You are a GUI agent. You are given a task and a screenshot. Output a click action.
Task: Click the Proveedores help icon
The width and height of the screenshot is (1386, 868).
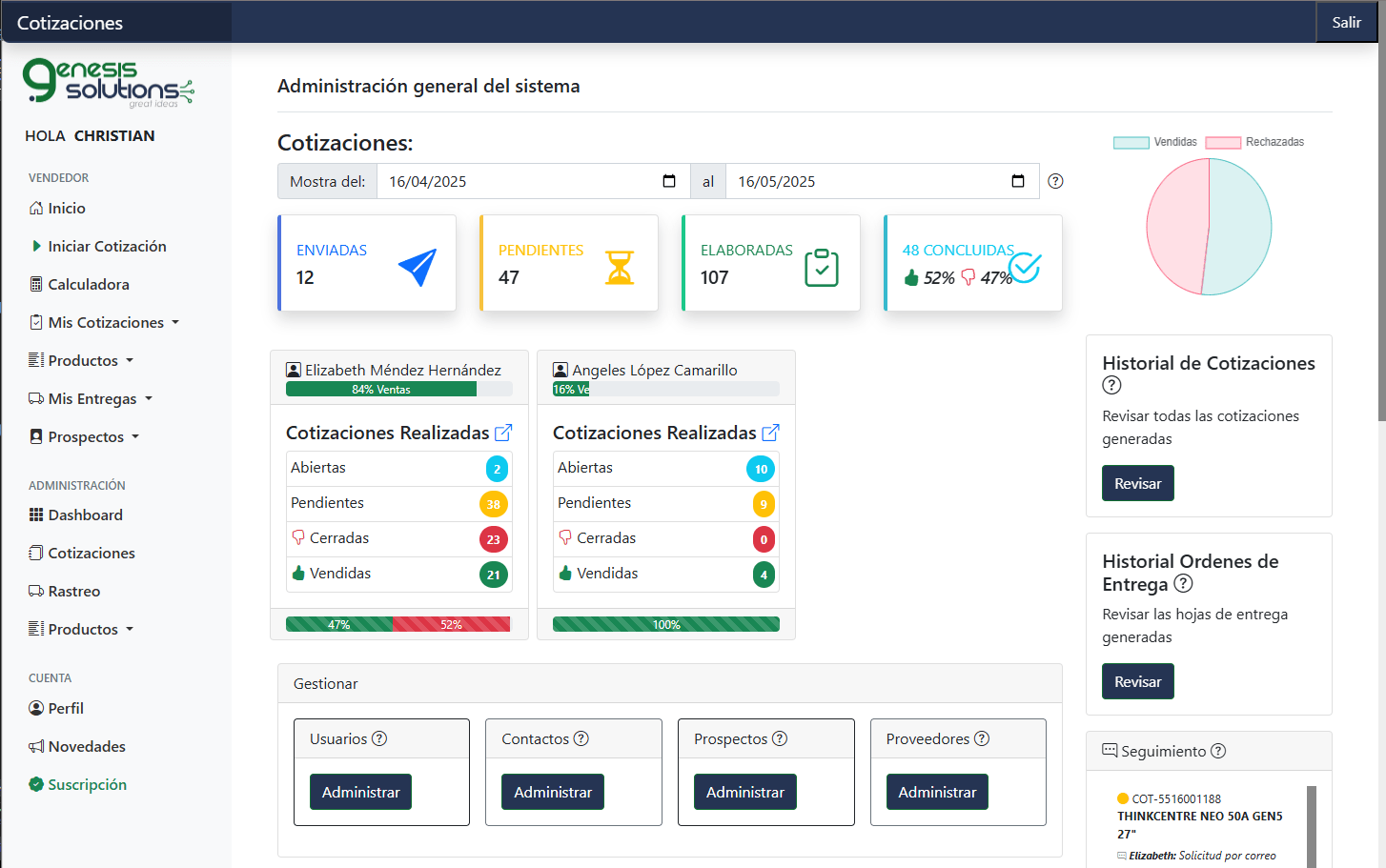982,738
